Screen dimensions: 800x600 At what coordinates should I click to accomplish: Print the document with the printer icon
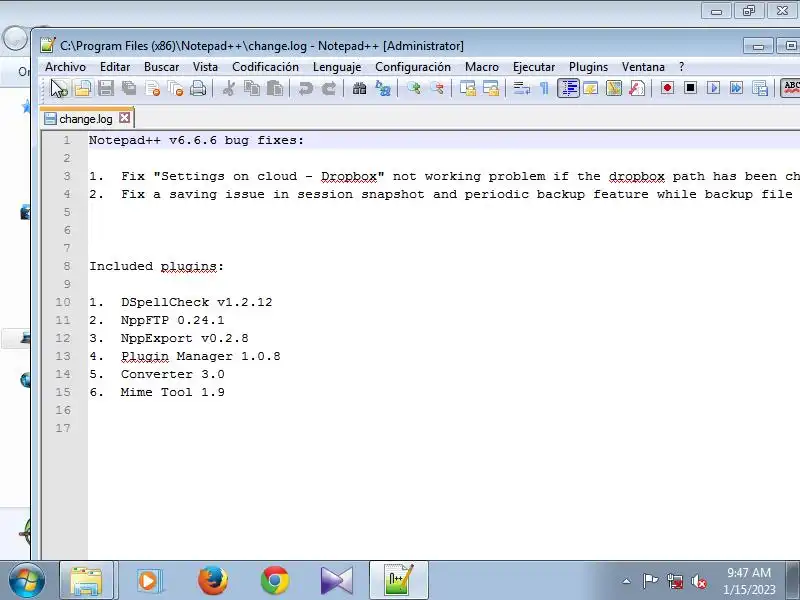tap(198, 88)
